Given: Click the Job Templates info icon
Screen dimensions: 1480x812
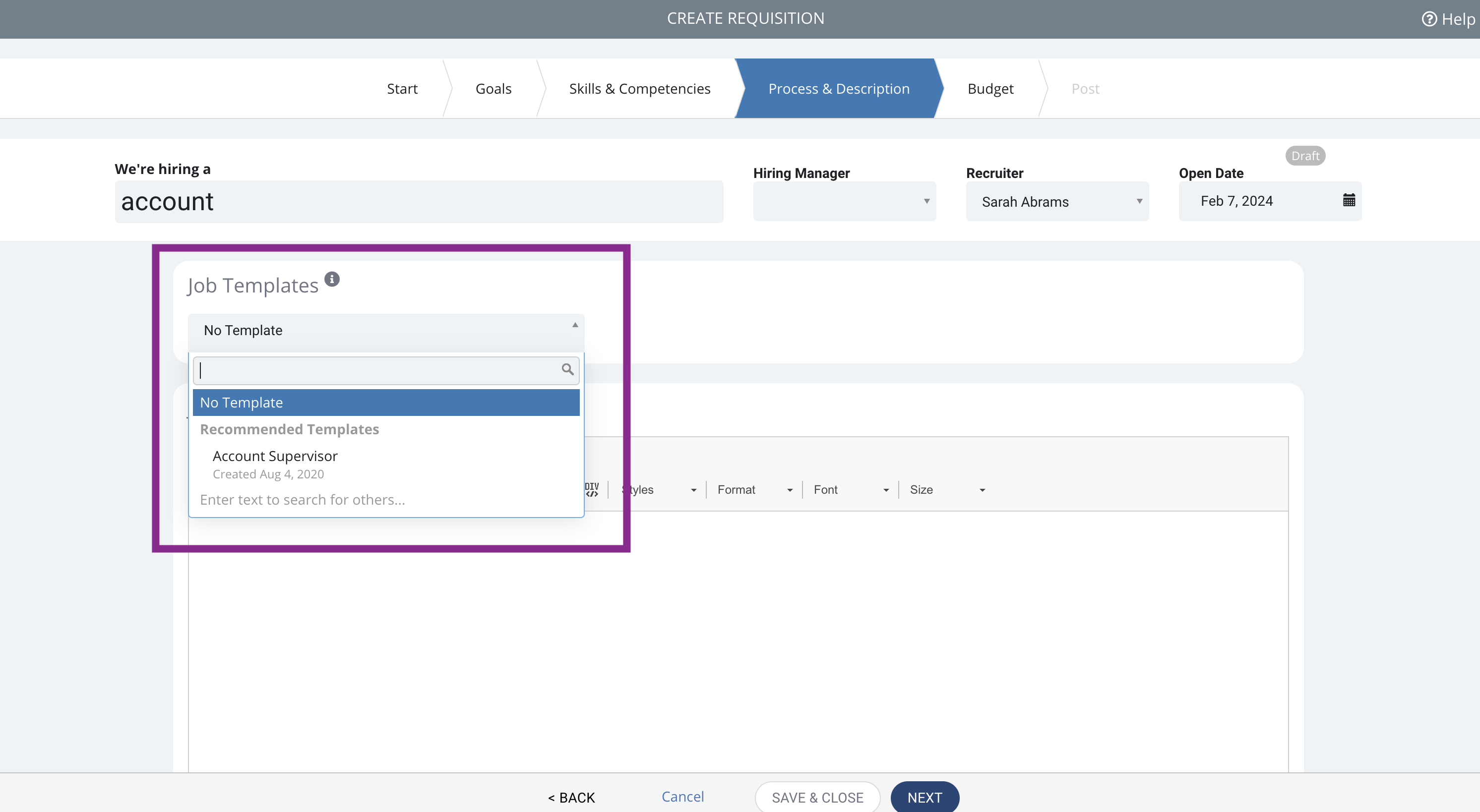Looking at the screenshot, I should [332, 279].
